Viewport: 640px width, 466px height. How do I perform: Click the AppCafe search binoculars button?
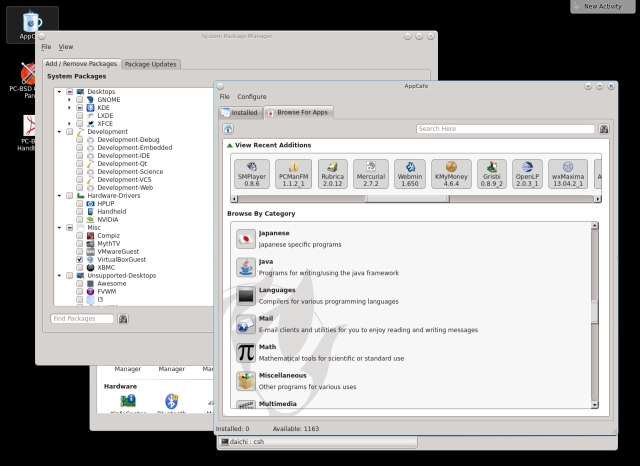(604, 129)
